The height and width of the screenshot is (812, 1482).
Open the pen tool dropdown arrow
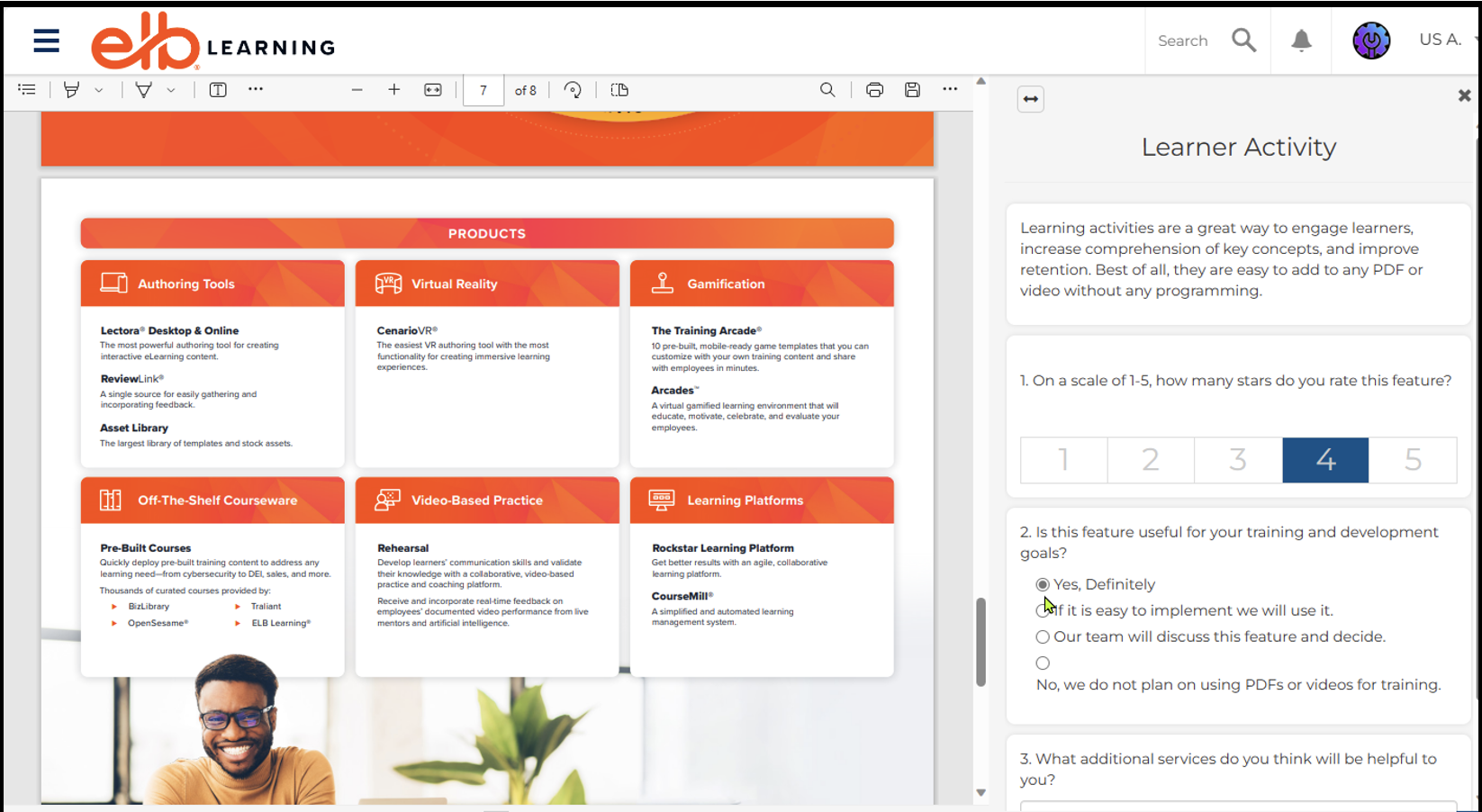[171, 89]
